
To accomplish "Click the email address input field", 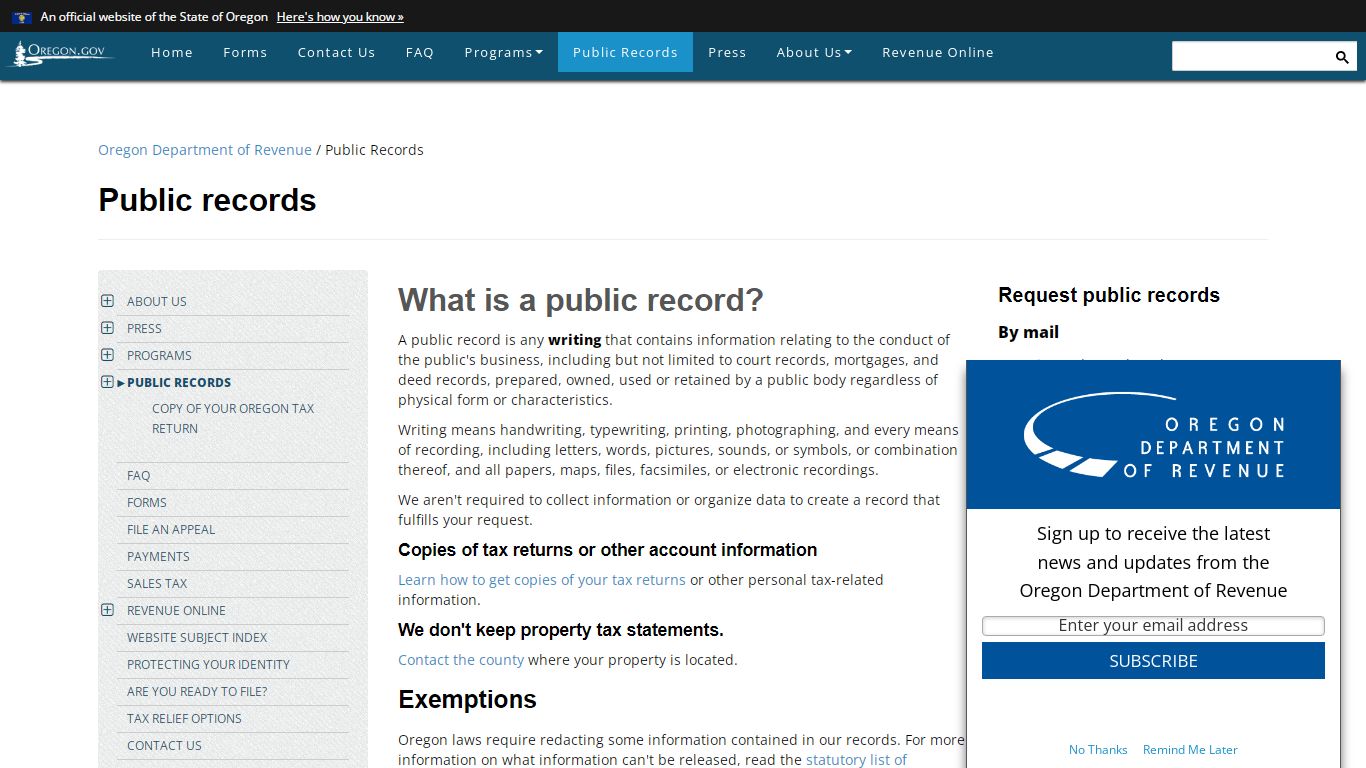I will tap(1153, 626).
